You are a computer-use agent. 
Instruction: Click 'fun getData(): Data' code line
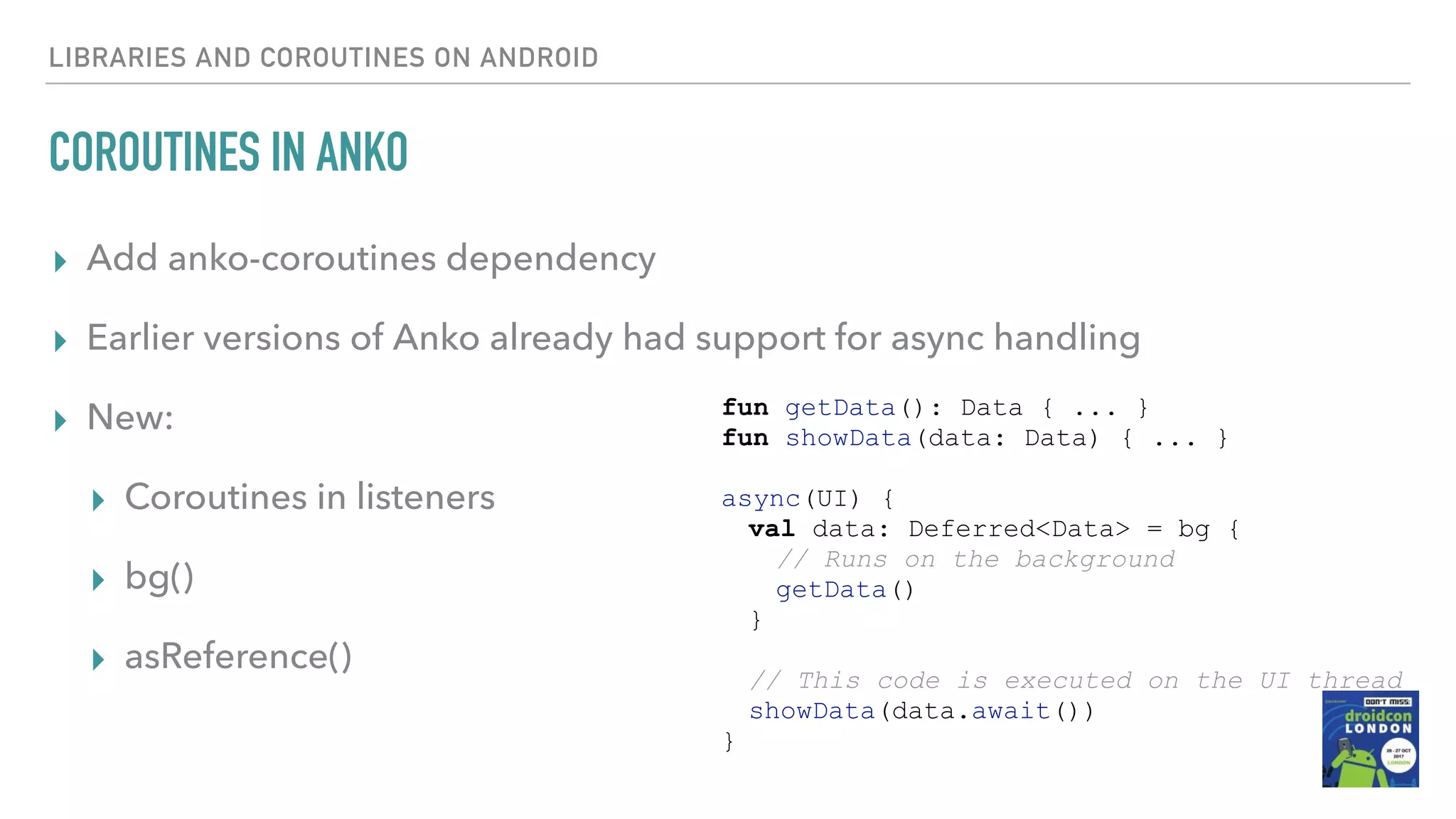[x=934, y=408]
